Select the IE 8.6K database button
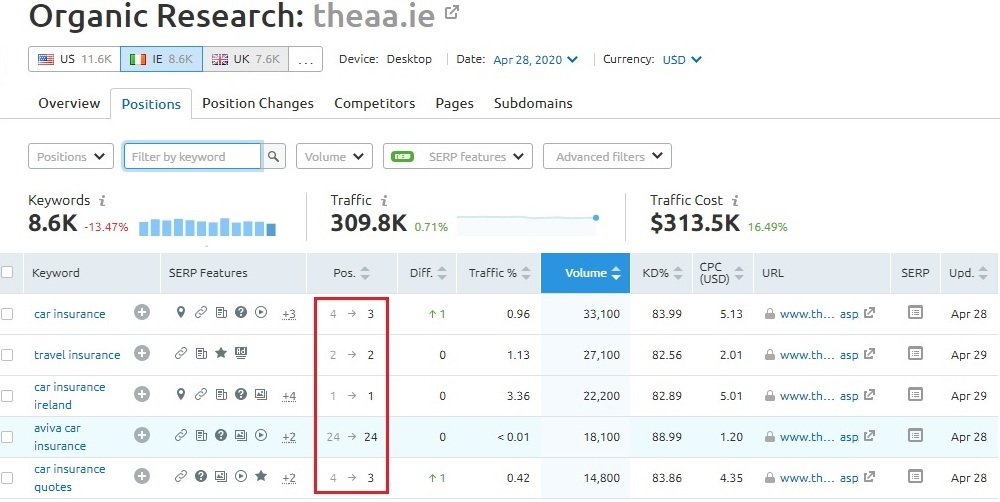The height and width of the screenshot is (502, 1000). click(x=161, y=59)
